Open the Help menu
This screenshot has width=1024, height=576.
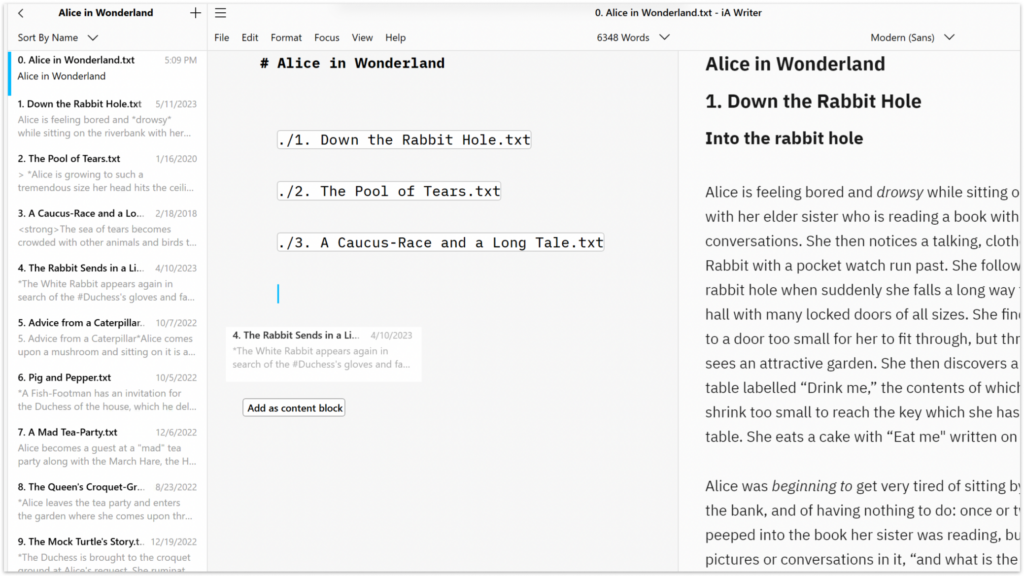point(395,38)
